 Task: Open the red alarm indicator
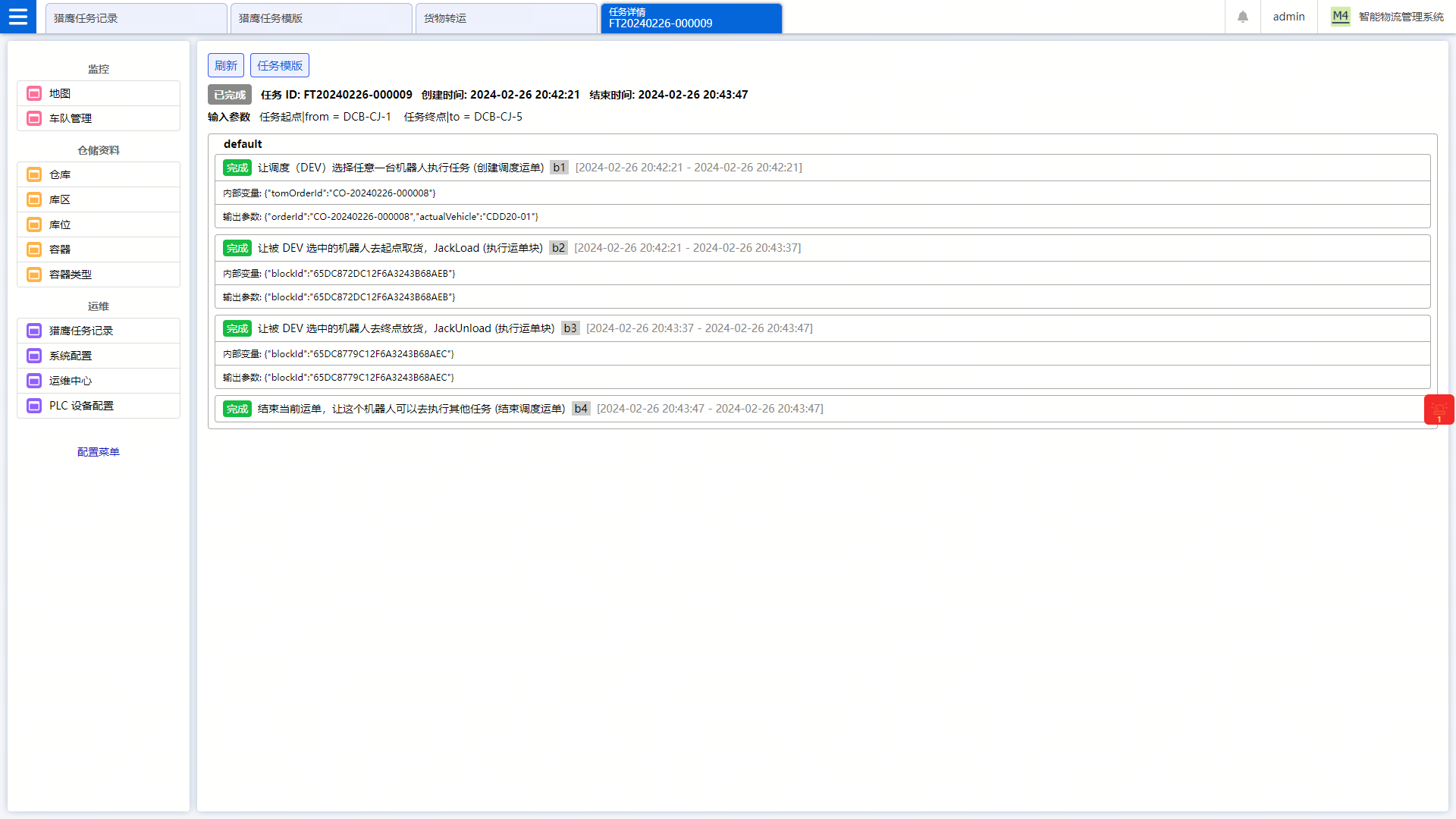click(1439, 409)
